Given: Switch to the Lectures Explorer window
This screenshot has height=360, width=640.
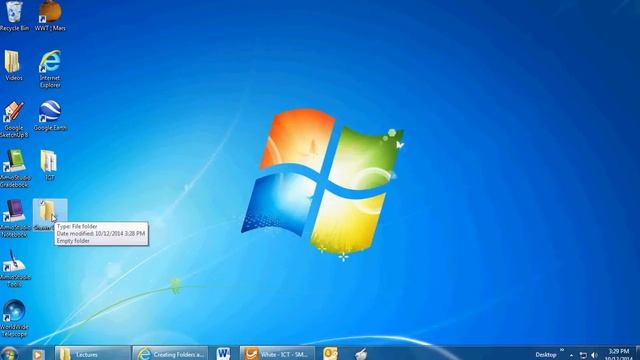Looking at the screenshot, I should point(93,354).
